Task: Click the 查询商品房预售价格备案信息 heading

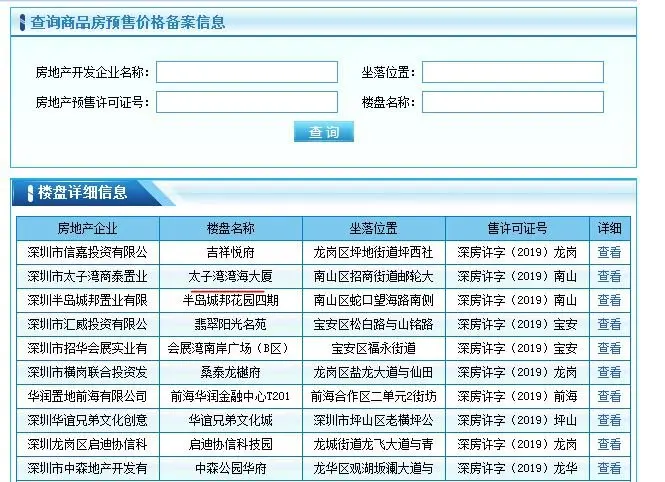Action: (128, 22)
